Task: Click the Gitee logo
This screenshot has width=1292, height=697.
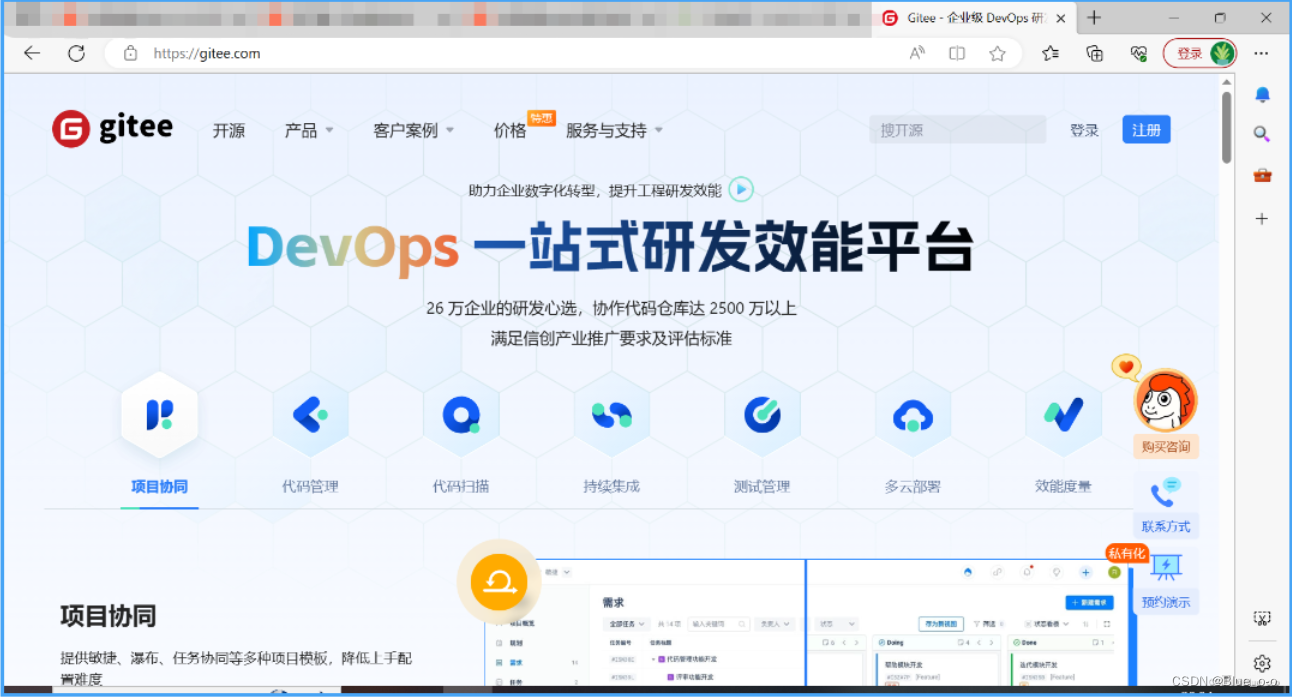Action: (x=110, y=128)
